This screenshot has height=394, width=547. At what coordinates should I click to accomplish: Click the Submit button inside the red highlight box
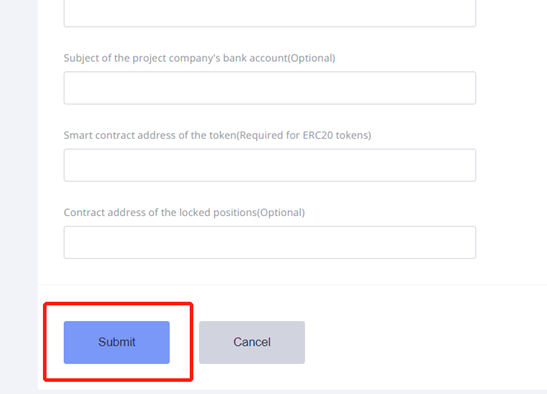pyautogui.click(x=117, y=342)
